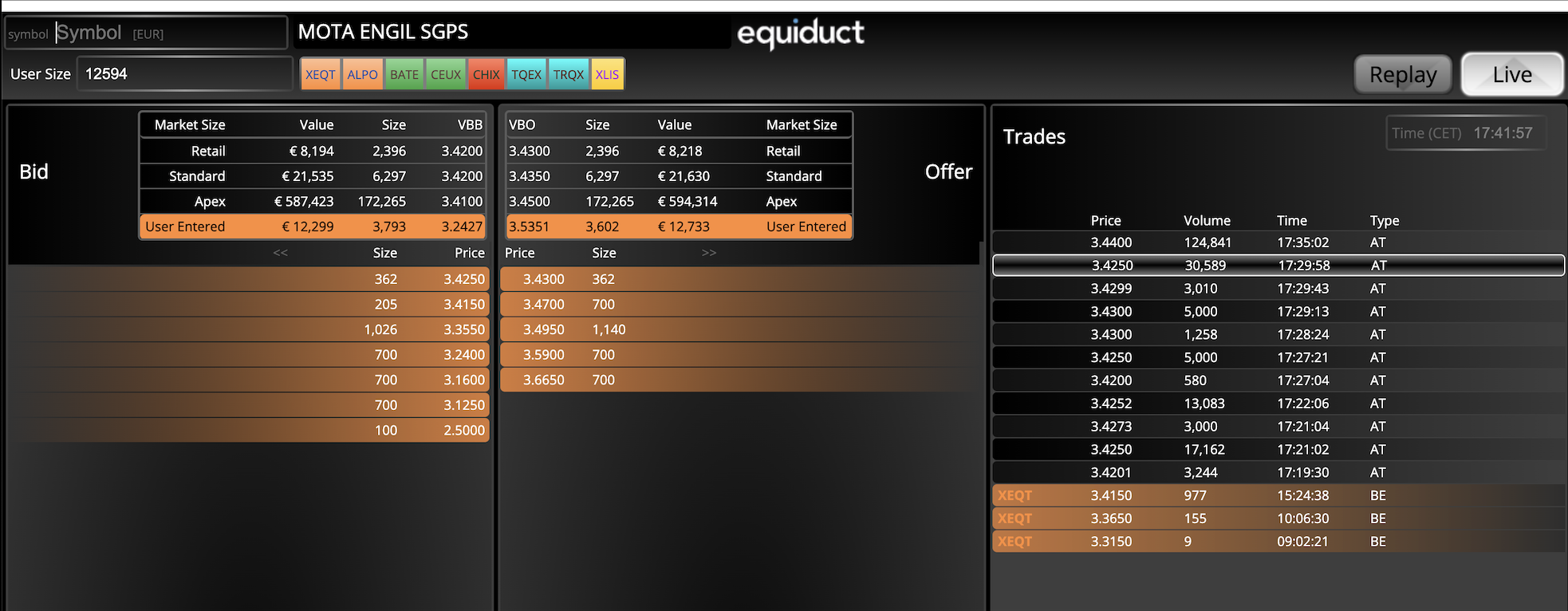Select the XEQT trade at 15:24:38
1568x611 pixels.
pos(1278,496)
